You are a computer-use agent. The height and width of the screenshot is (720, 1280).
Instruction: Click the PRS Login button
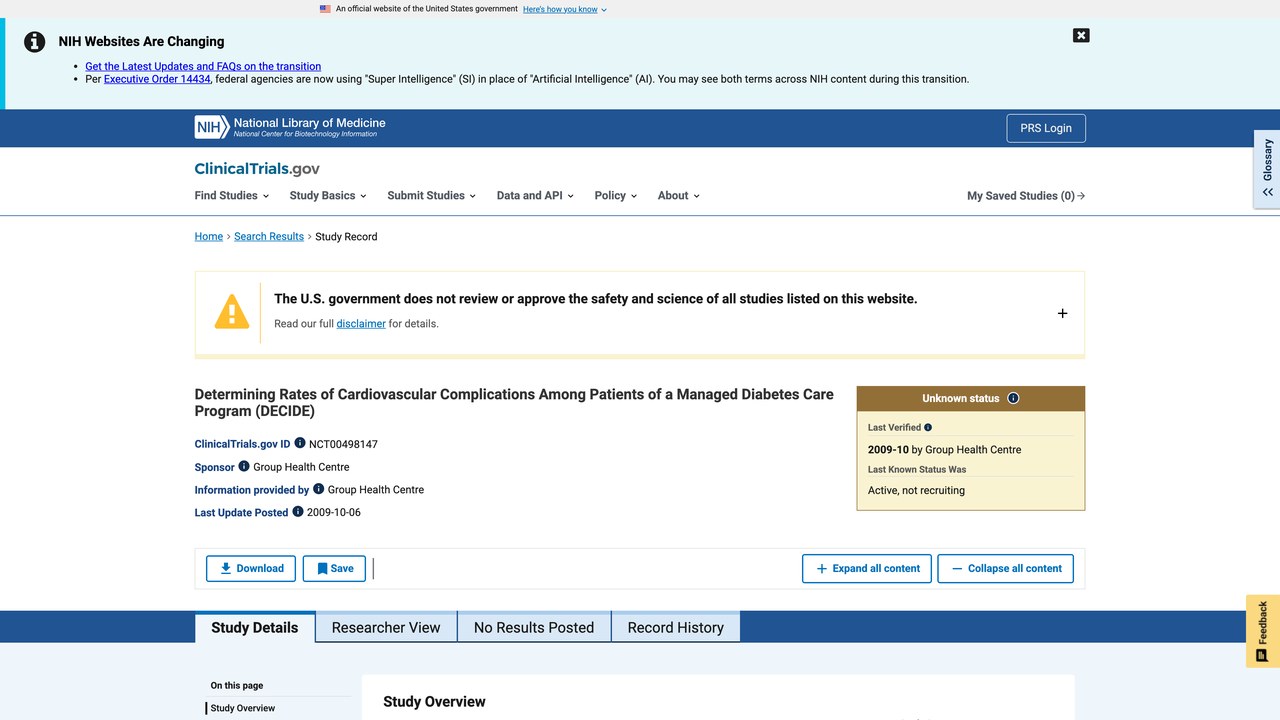click(x=1046, y=128)
